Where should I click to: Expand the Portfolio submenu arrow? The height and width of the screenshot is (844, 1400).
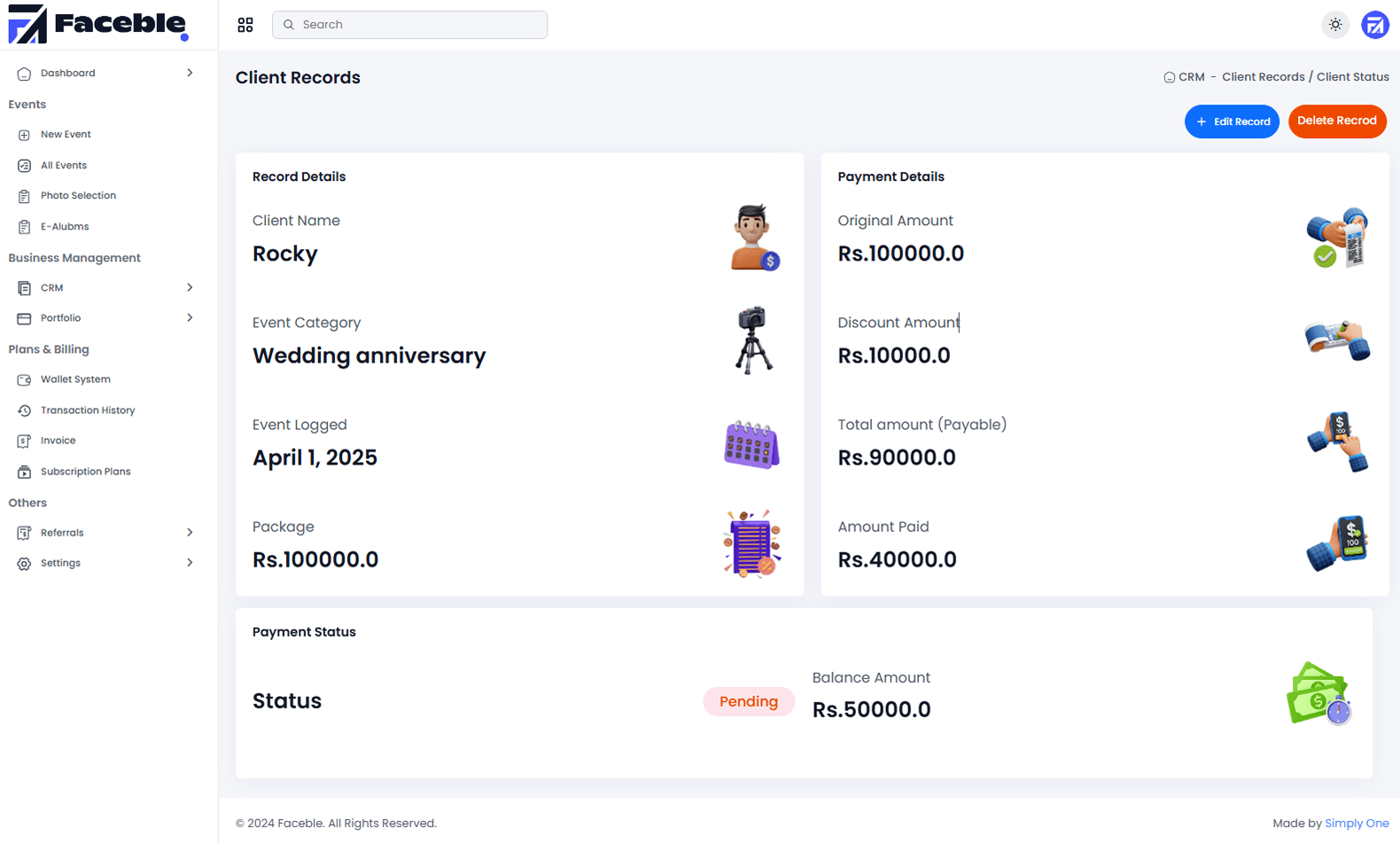pyautogui.click(x=190, y=317)
